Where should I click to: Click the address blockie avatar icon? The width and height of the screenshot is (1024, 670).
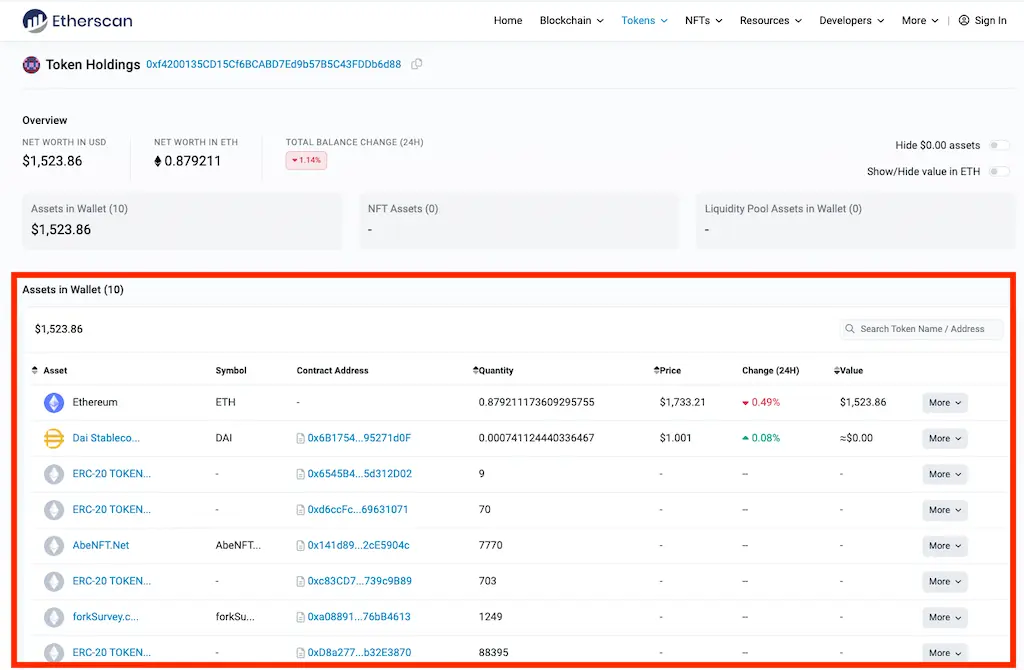[31, 65]
